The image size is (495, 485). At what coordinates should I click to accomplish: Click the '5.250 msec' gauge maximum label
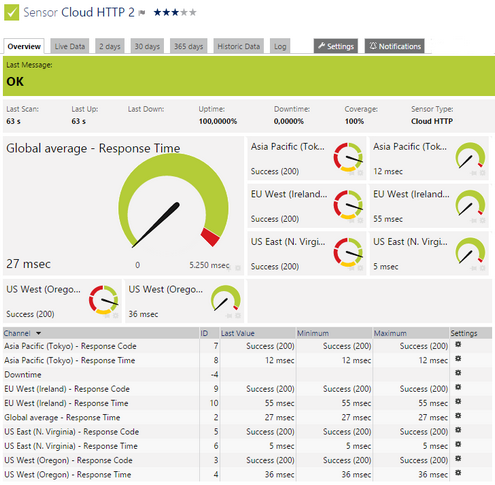click(209, 265)
